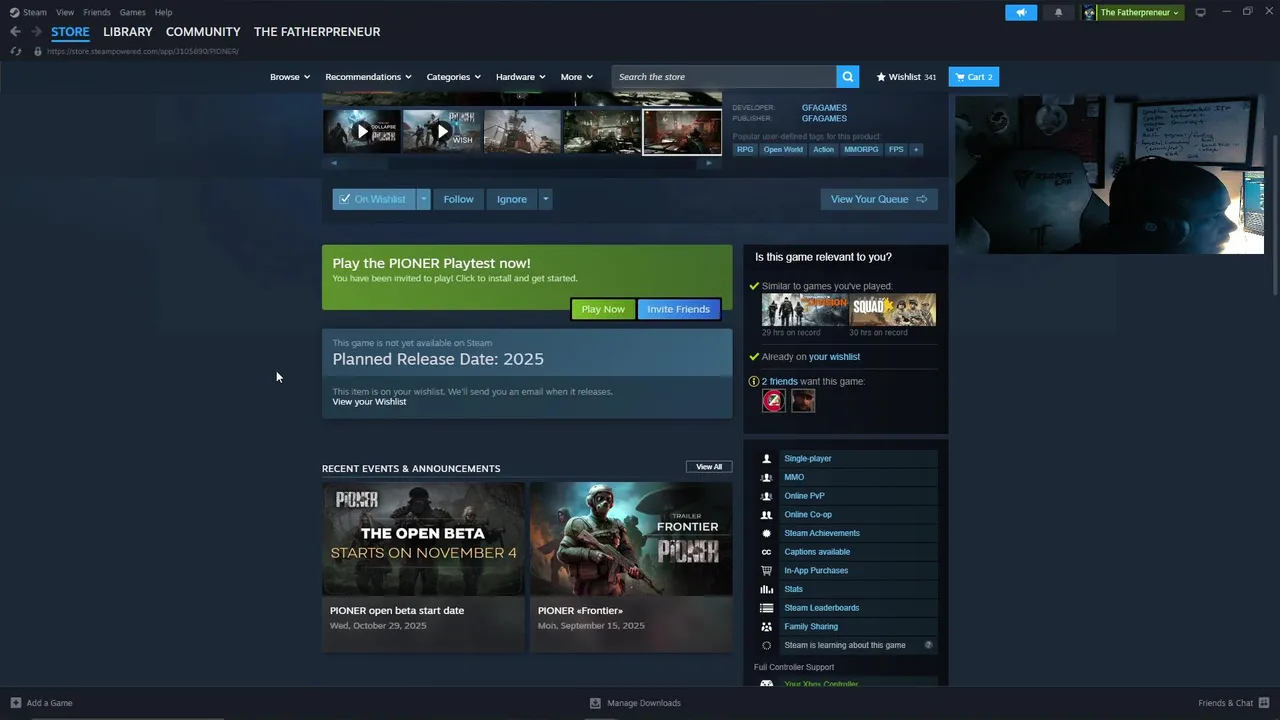Click the Online Co-op icon
1280x720 pixels.
click(767, 515)
